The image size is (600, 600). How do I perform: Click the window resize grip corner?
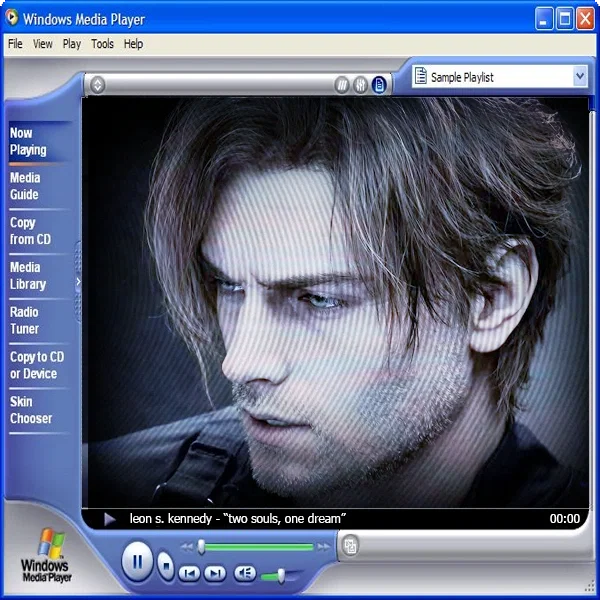[x=588, y=587]
